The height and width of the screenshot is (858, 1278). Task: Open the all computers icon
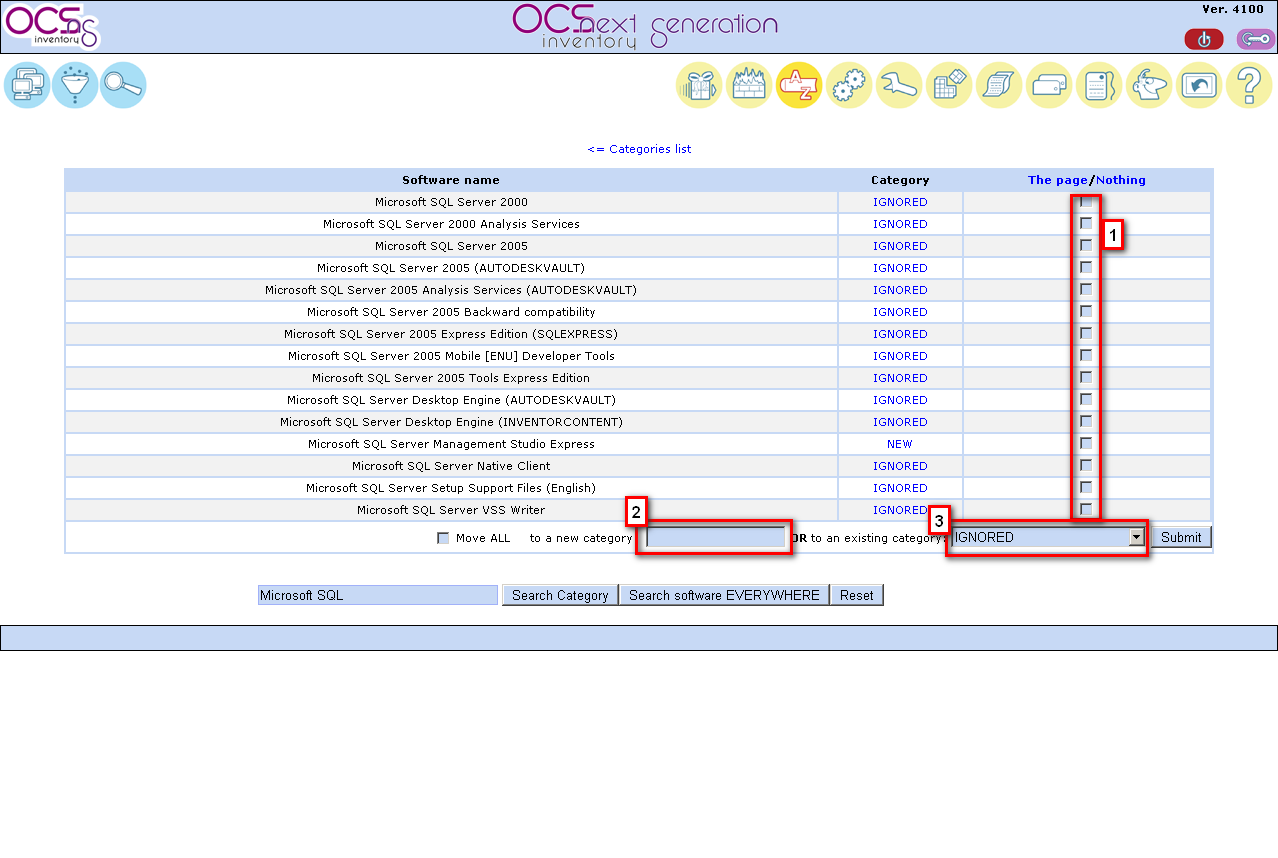tap(27, 85)
